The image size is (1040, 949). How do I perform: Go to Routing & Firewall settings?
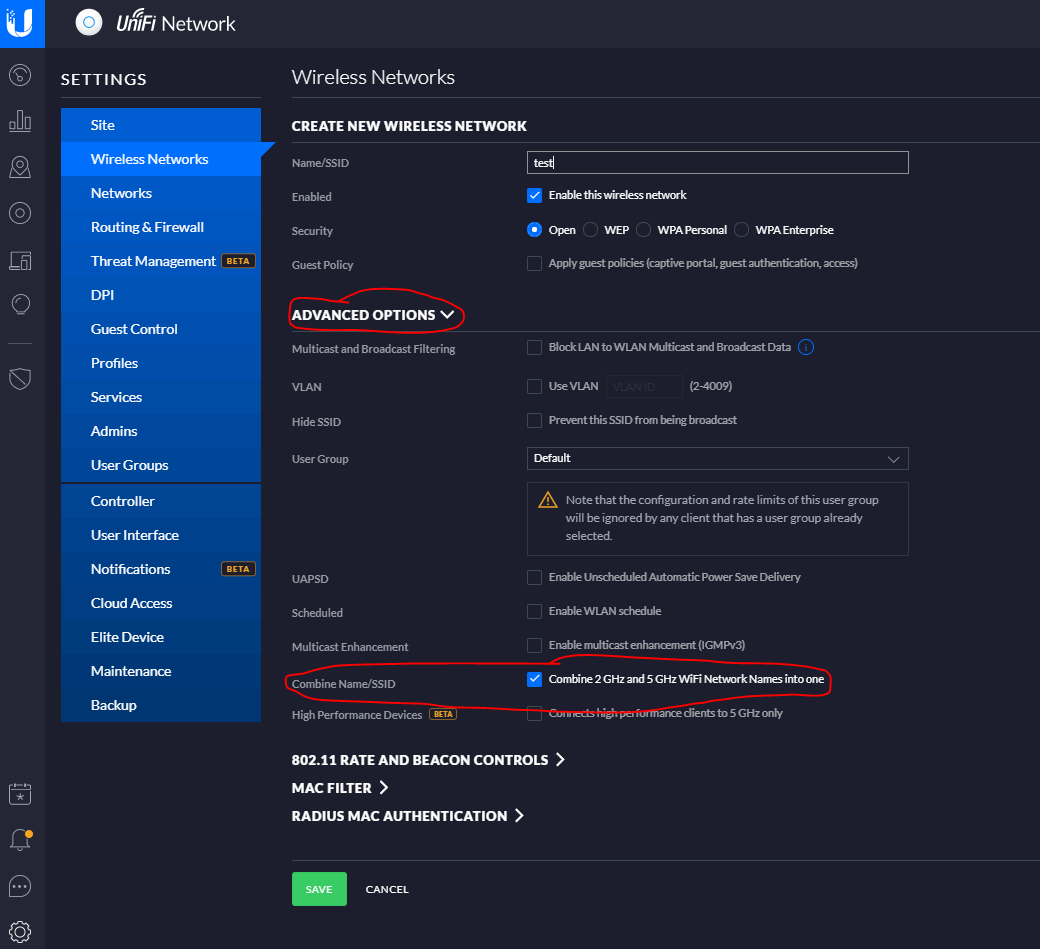pyautogui.click(x=147, y=227)
